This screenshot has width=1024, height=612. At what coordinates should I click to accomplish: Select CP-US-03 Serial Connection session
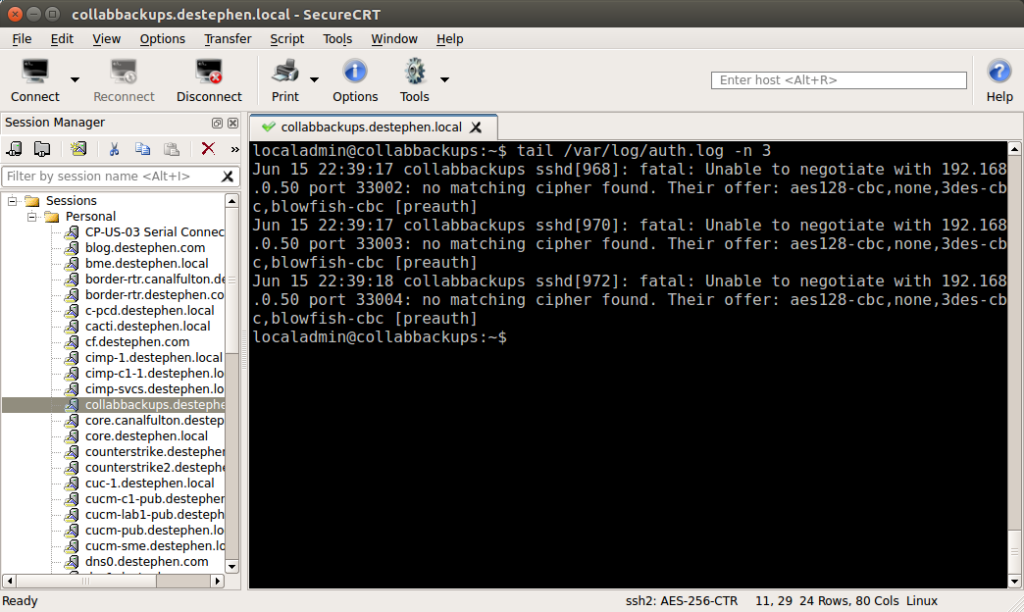(x=154, y=232)
